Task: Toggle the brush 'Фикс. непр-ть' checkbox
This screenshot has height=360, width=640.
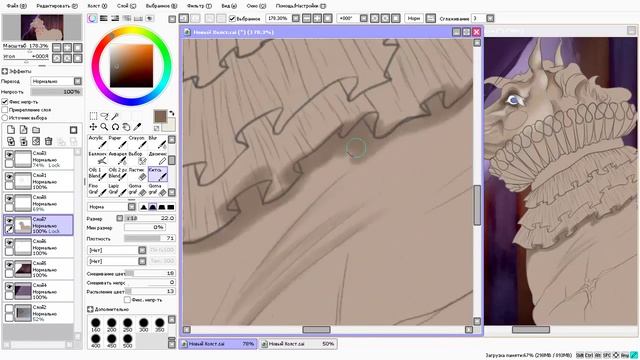Action: (x=127, y=300)
